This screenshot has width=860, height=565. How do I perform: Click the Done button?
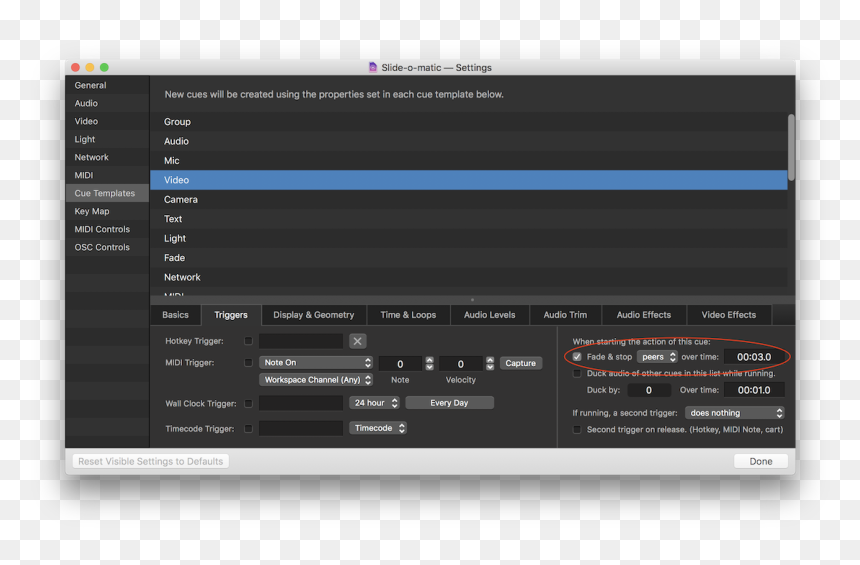(761, 461)
